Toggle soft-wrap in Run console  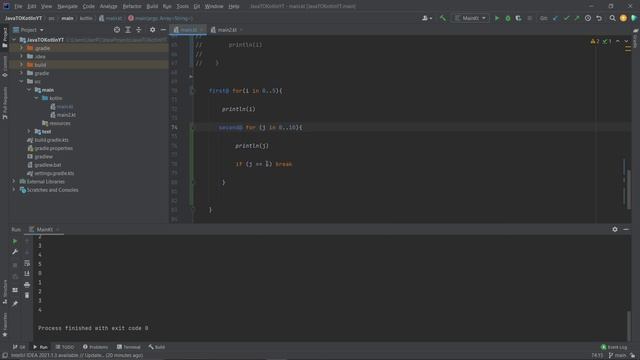click(27, 263)
